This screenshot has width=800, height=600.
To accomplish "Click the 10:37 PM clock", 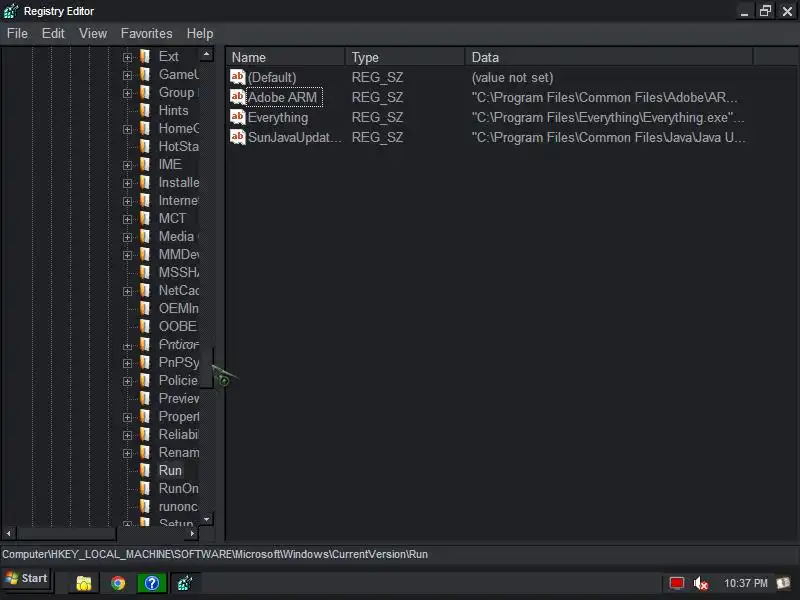I will [745, 583].
